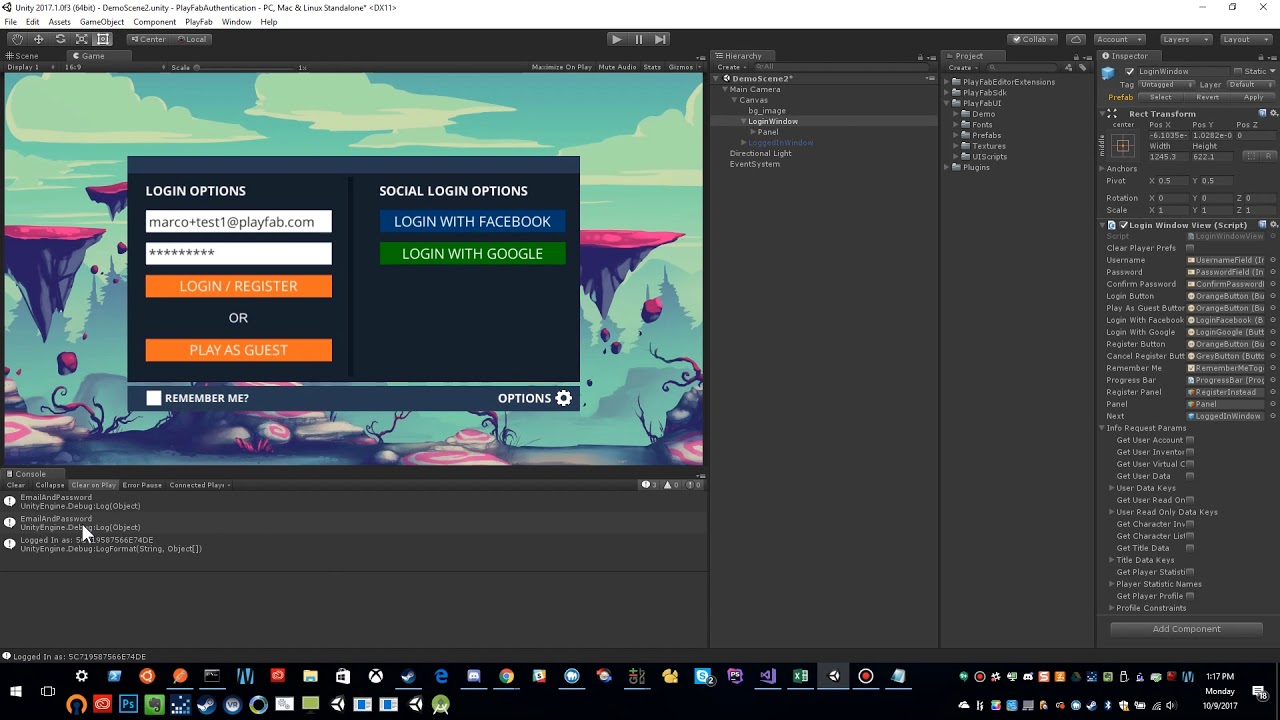Toggle Mute Audio in Game view
The height and width of the screenshot is (720, 1280).
[x=617, y=67]
